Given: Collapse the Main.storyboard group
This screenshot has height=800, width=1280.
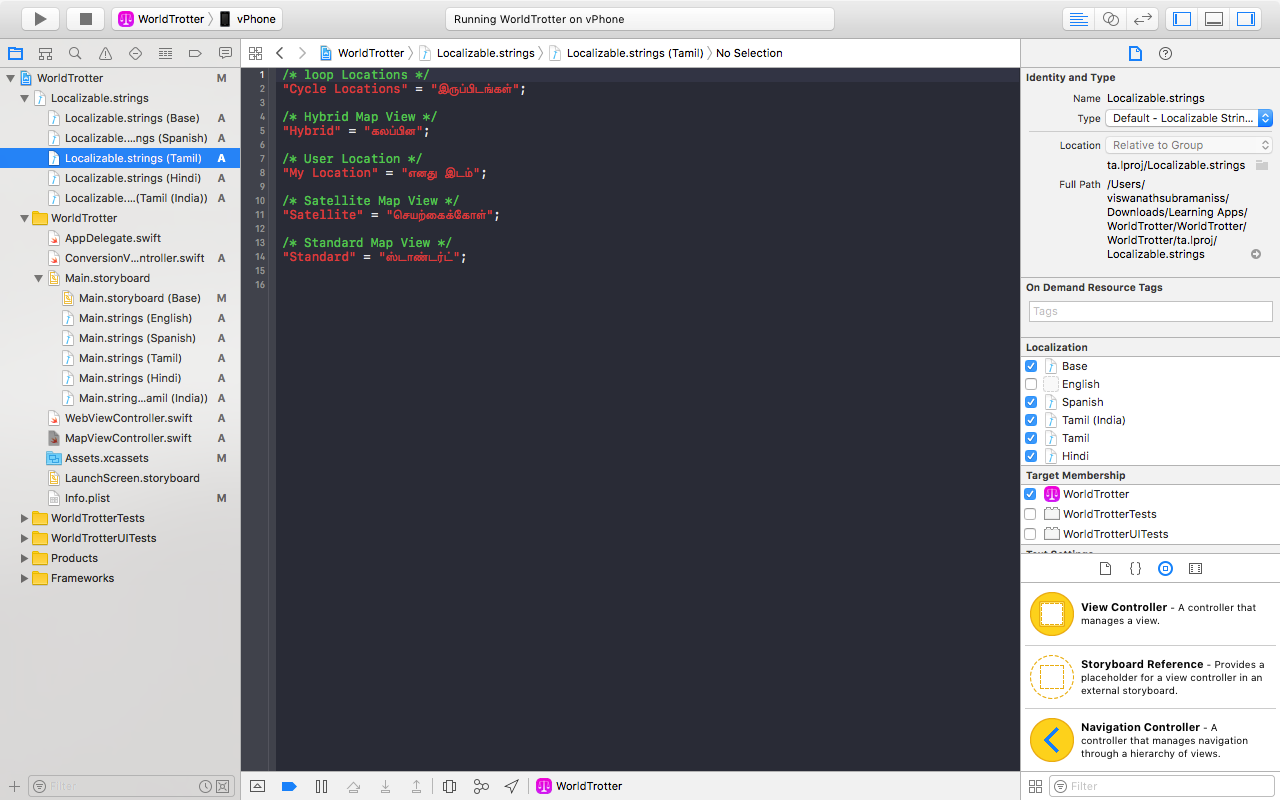Looking at the screenshot, I should coord(39,278).
